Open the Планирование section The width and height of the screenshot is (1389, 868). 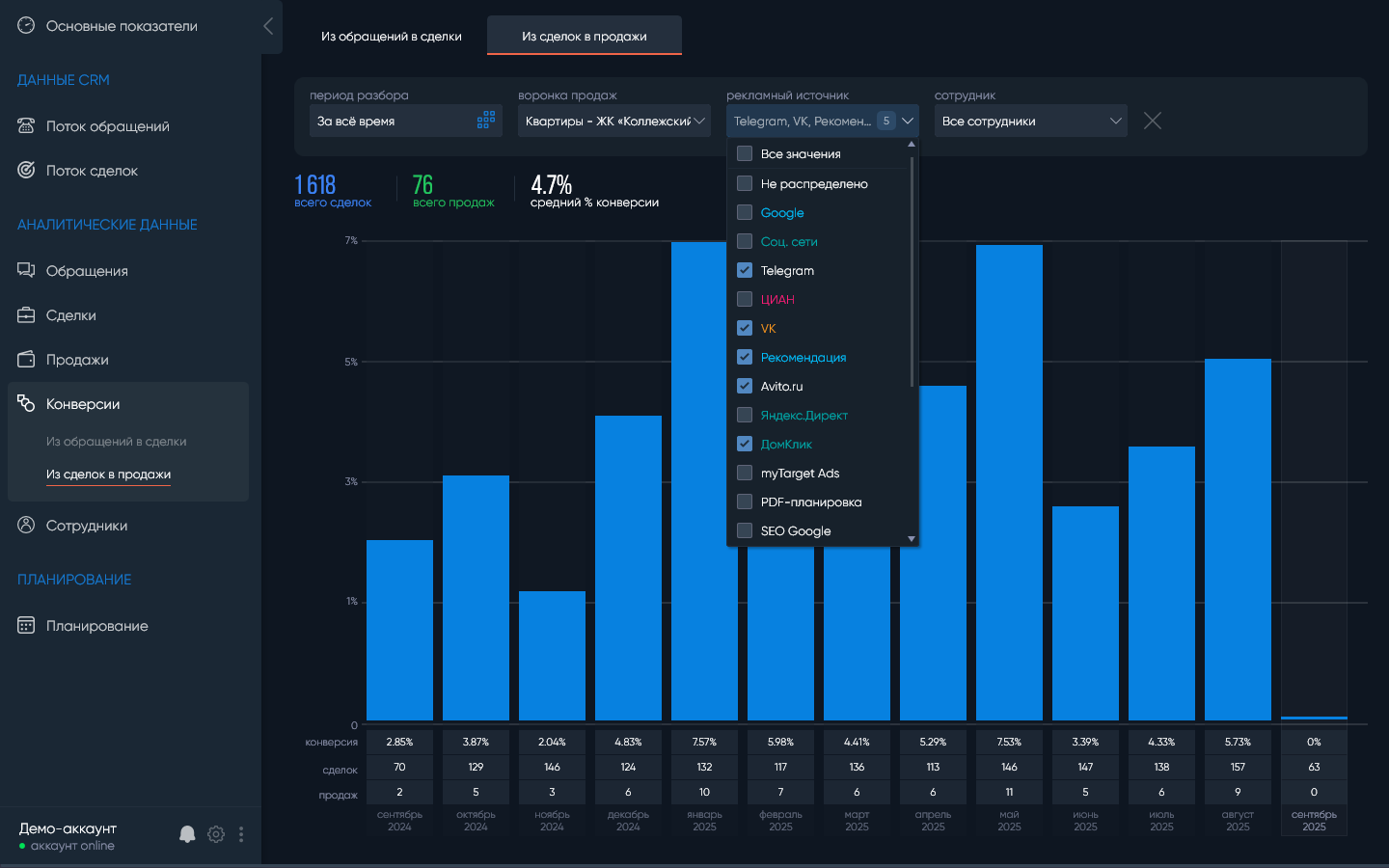[96, 626]
